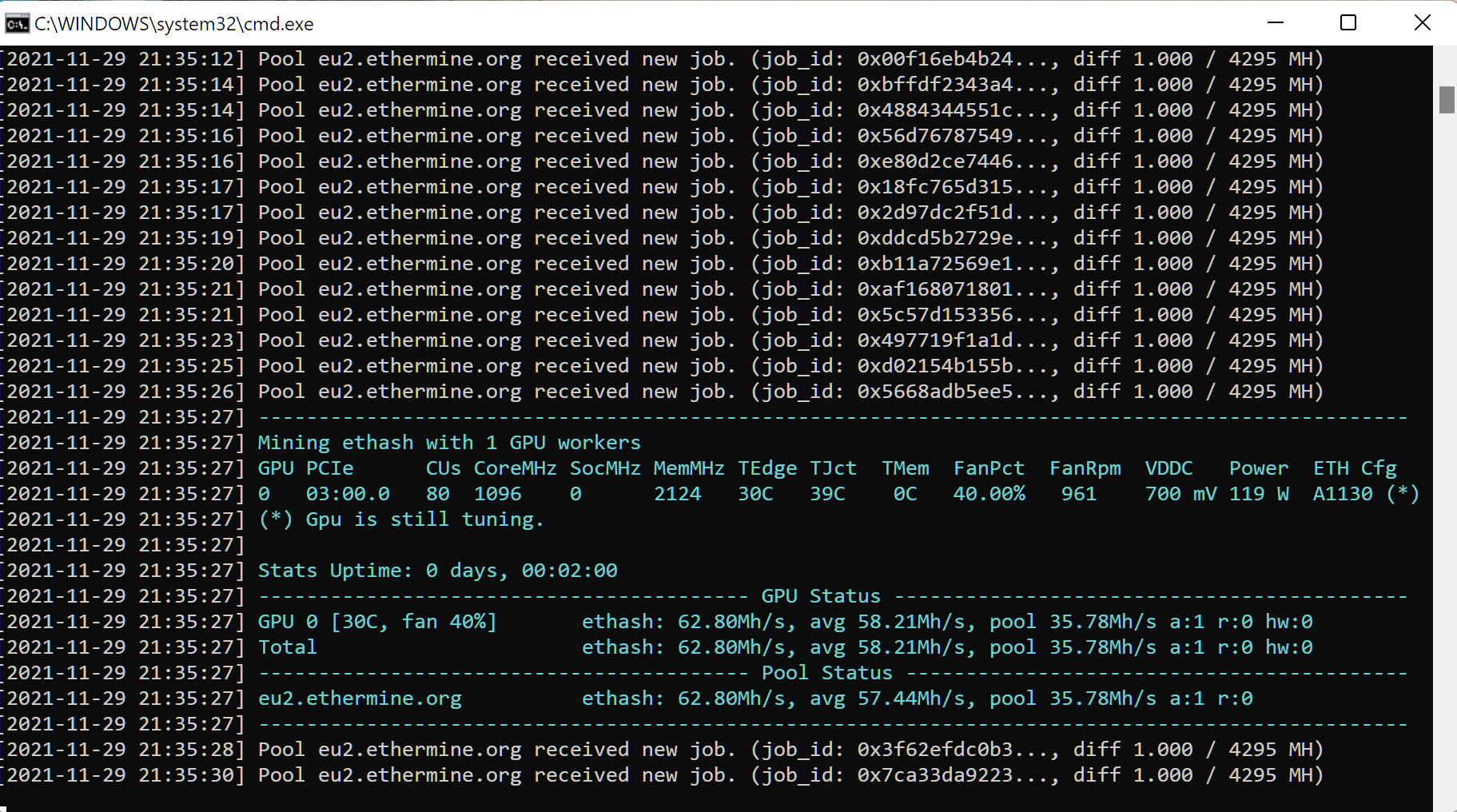Viewport: 1457px width, 812px height.
Task: Click the FanRpm column header
Action: (x=1085, y=468)
